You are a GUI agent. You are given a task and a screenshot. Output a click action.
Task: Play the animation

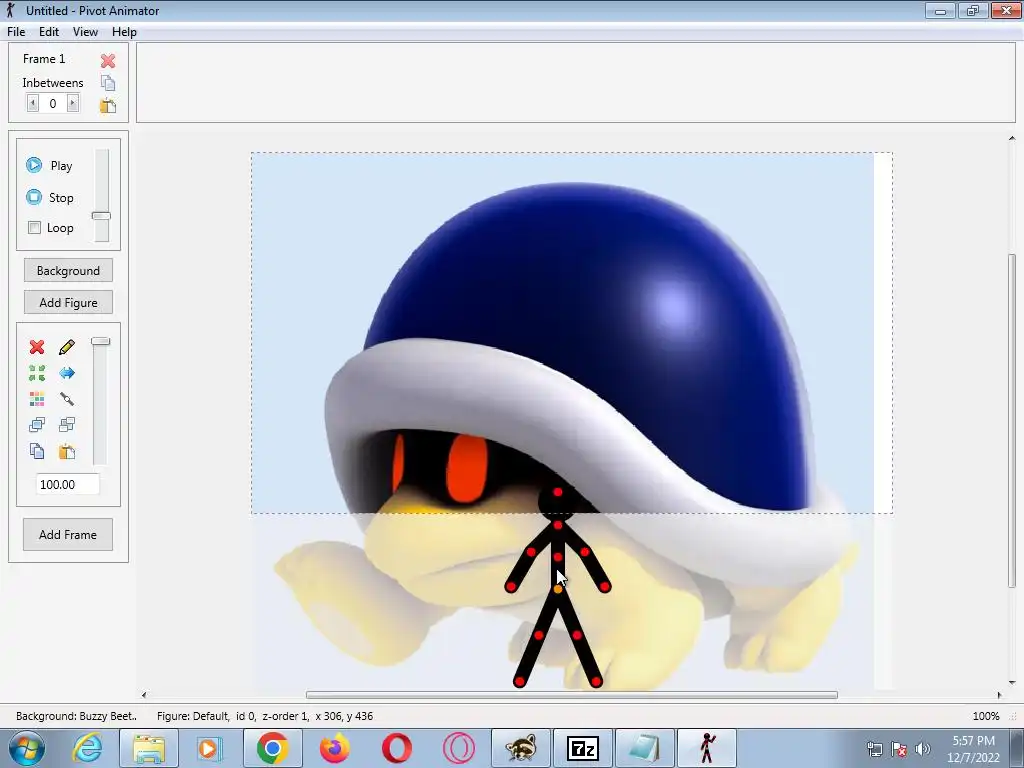(49, 165)
